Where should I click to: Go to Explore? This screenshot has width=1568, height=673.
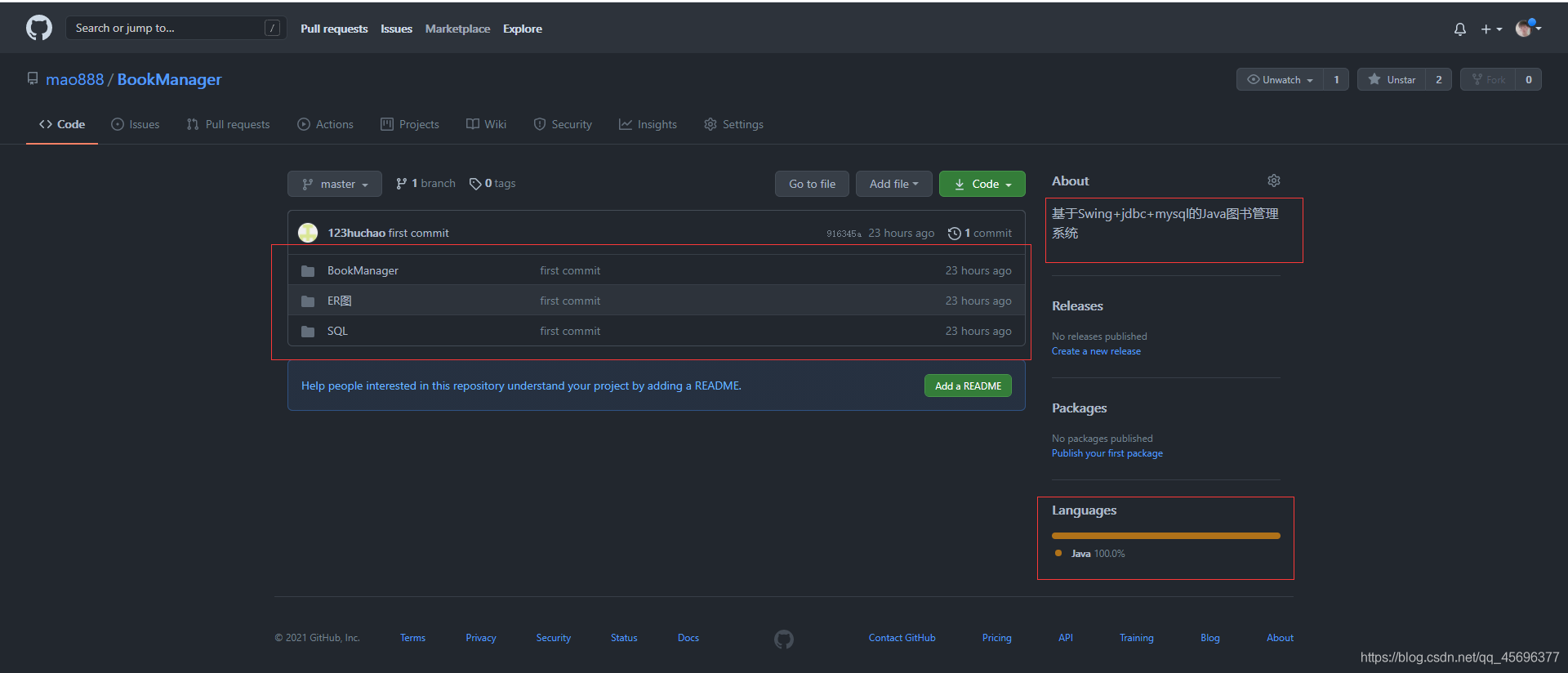point(523,29)
